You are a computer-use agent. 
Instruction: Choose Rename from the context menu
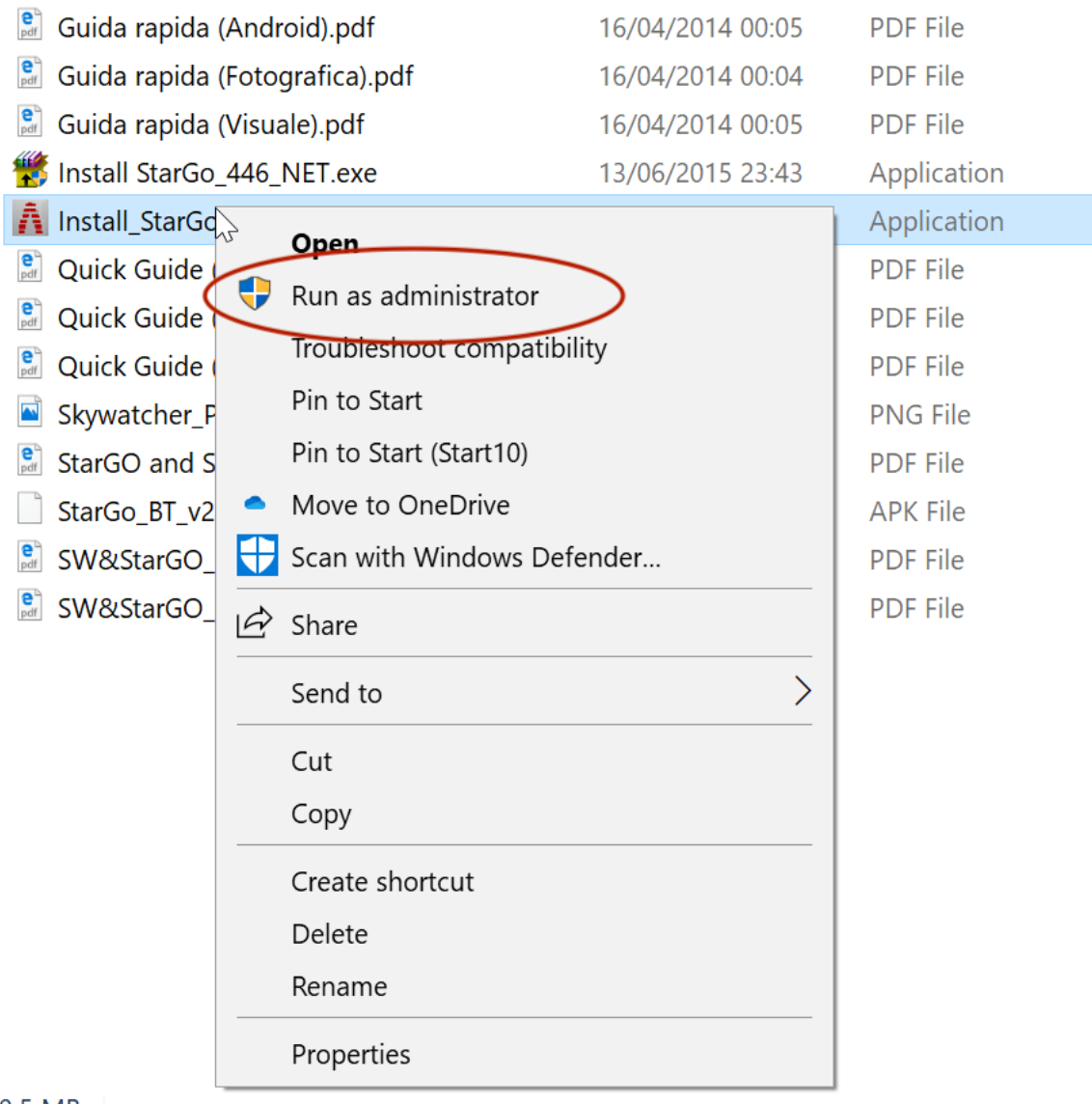point(340,986)
